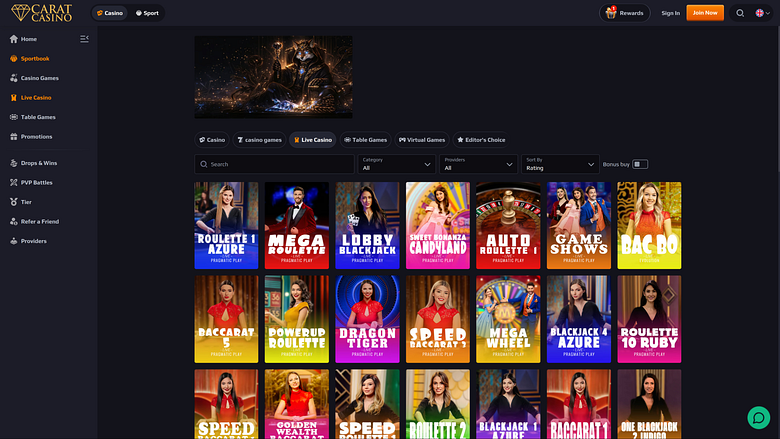The image size is (780, 439).
Task: Open Dragon Tiger game
Action: pyautogui.click(x=367, y=319)
